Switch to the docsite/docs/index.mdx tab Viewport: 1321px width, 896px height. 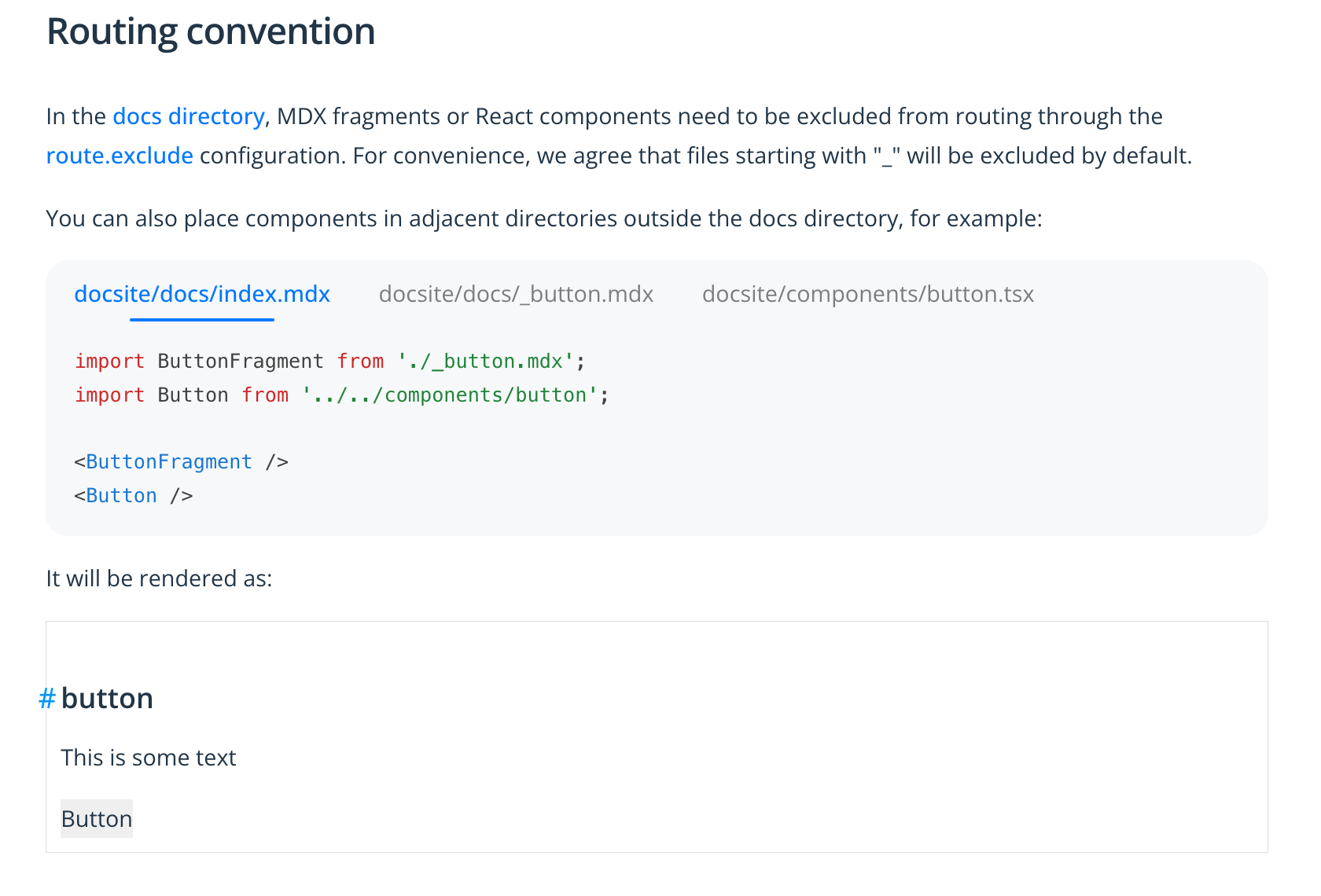pos(202,294)
